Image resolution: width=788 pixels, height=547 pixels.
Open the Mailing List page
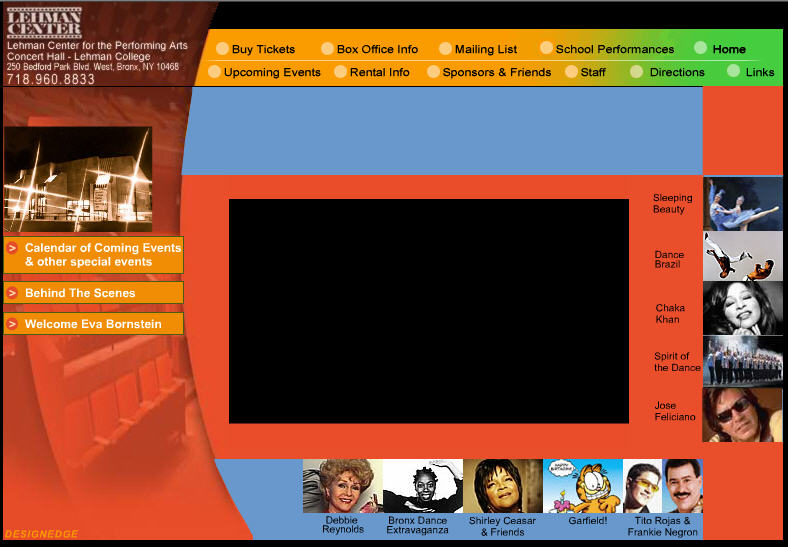coord(486,49)
